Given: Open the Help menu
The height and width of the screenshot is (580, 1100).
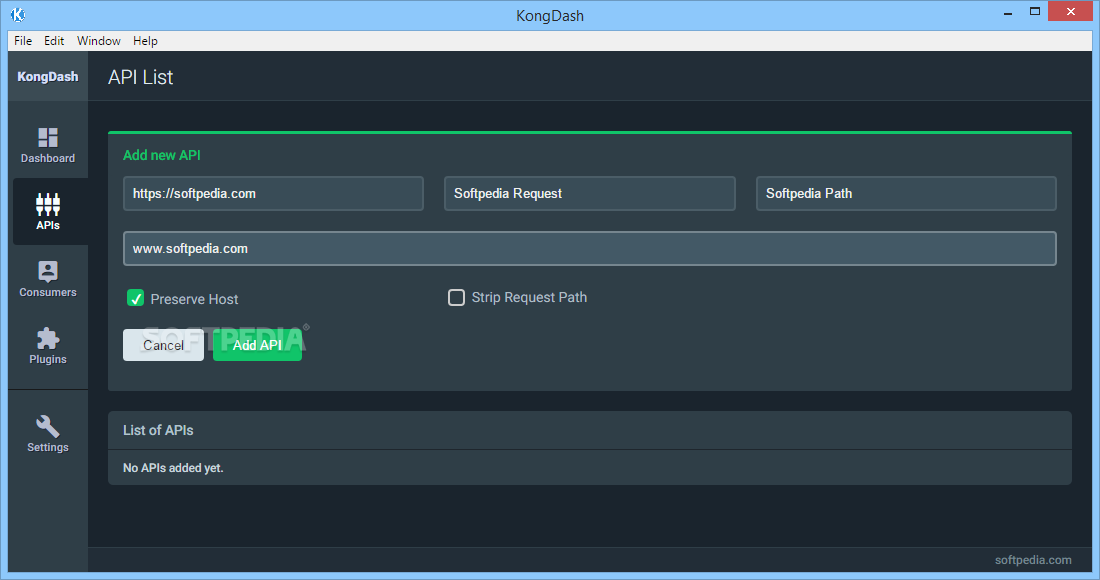Looking at the screenshot, I should [145, 41].
